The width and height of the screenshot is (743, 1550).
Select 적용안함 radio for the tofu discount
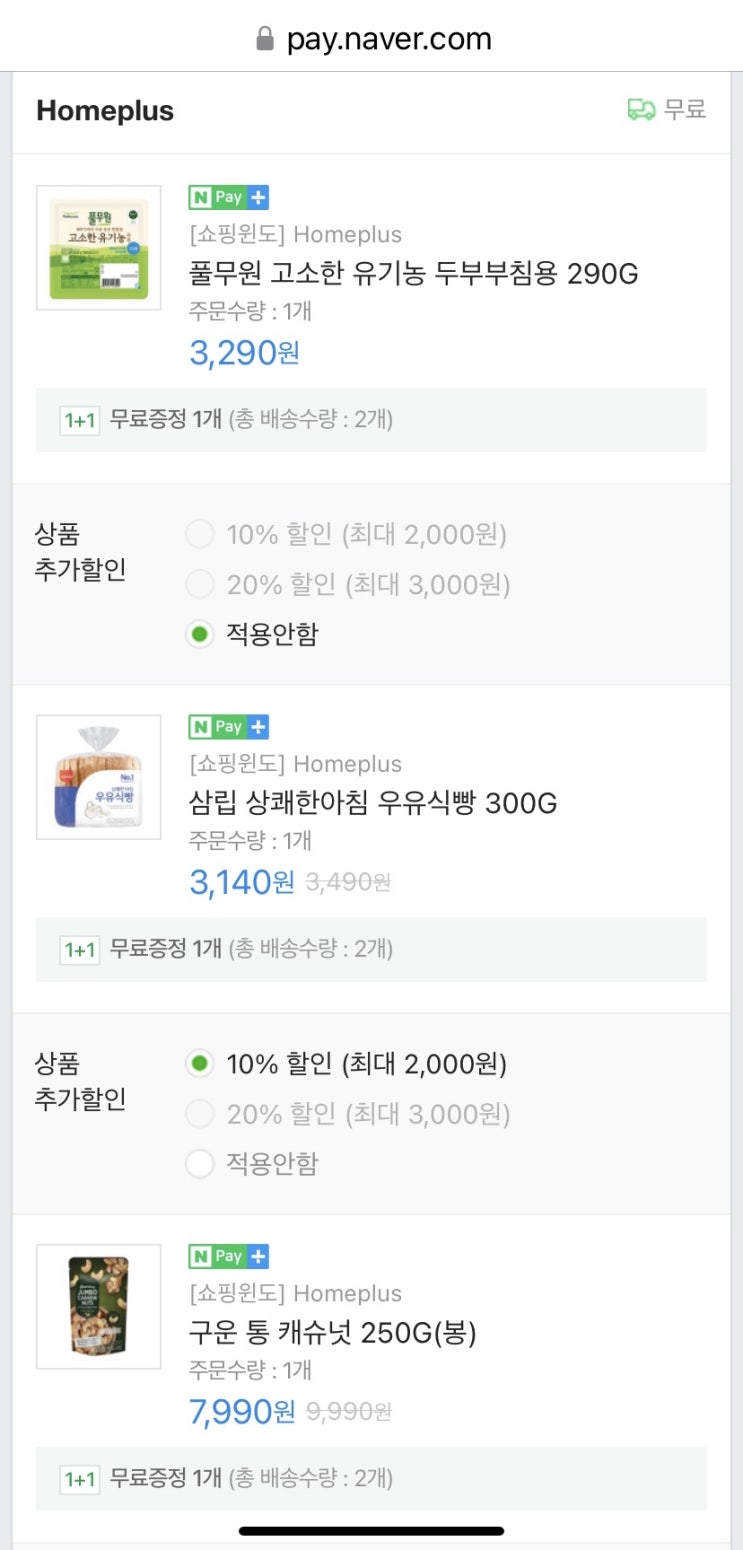click(x=200, y=634)
